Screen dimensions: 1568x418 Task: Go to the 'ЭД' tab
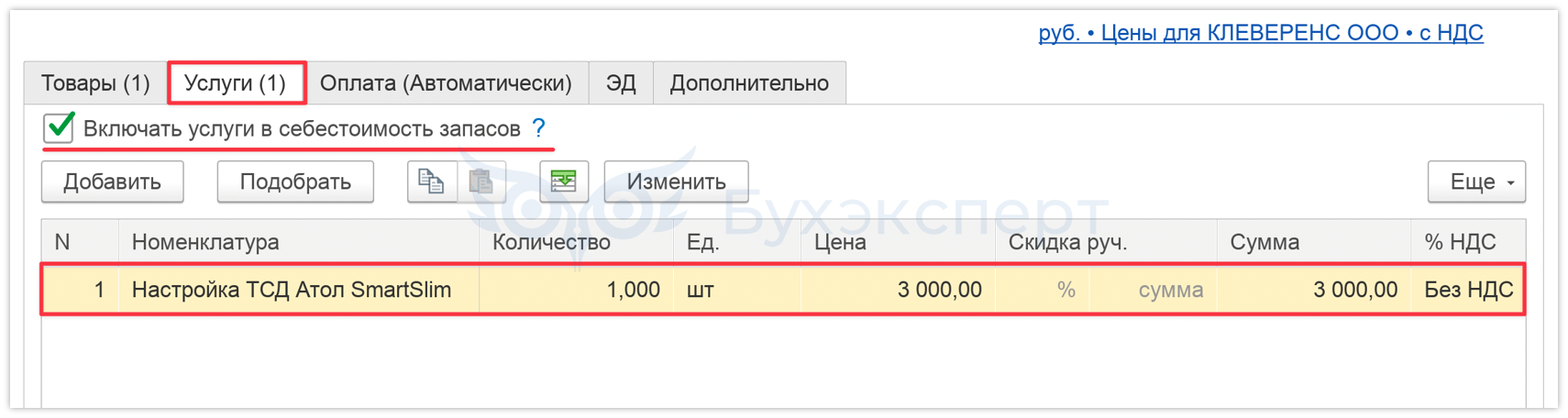tap(621, 83)
